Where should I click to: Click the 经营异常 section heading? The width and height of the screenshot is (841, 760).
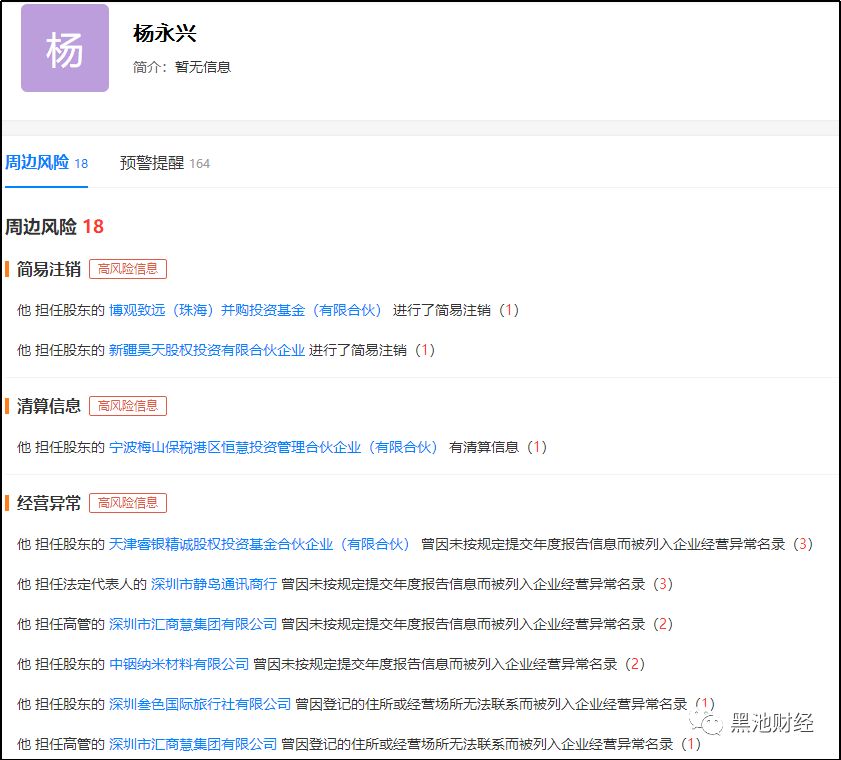point(49,503)
